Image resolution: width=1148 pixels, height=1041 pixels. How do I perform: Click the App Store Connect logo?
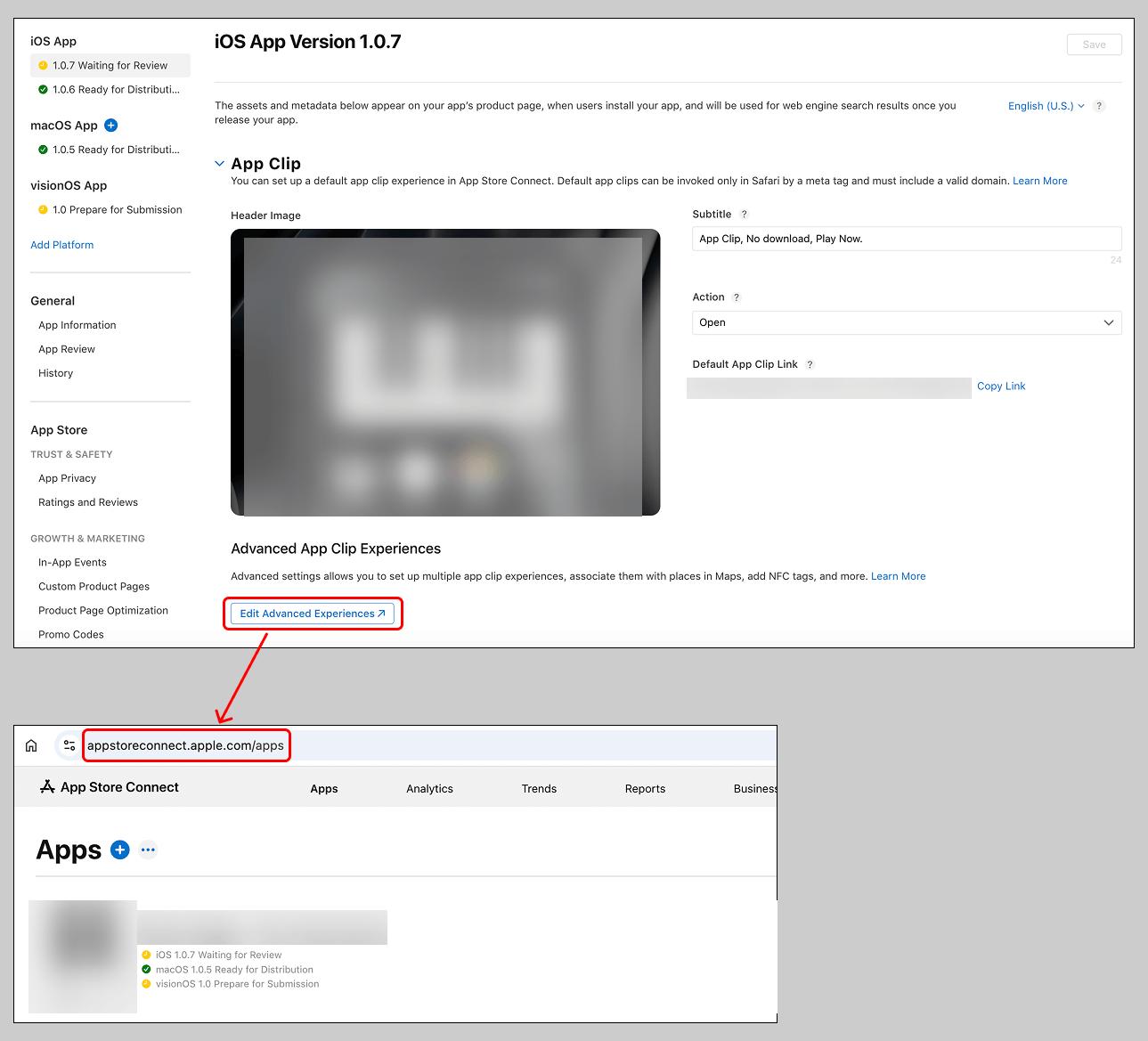110,787
